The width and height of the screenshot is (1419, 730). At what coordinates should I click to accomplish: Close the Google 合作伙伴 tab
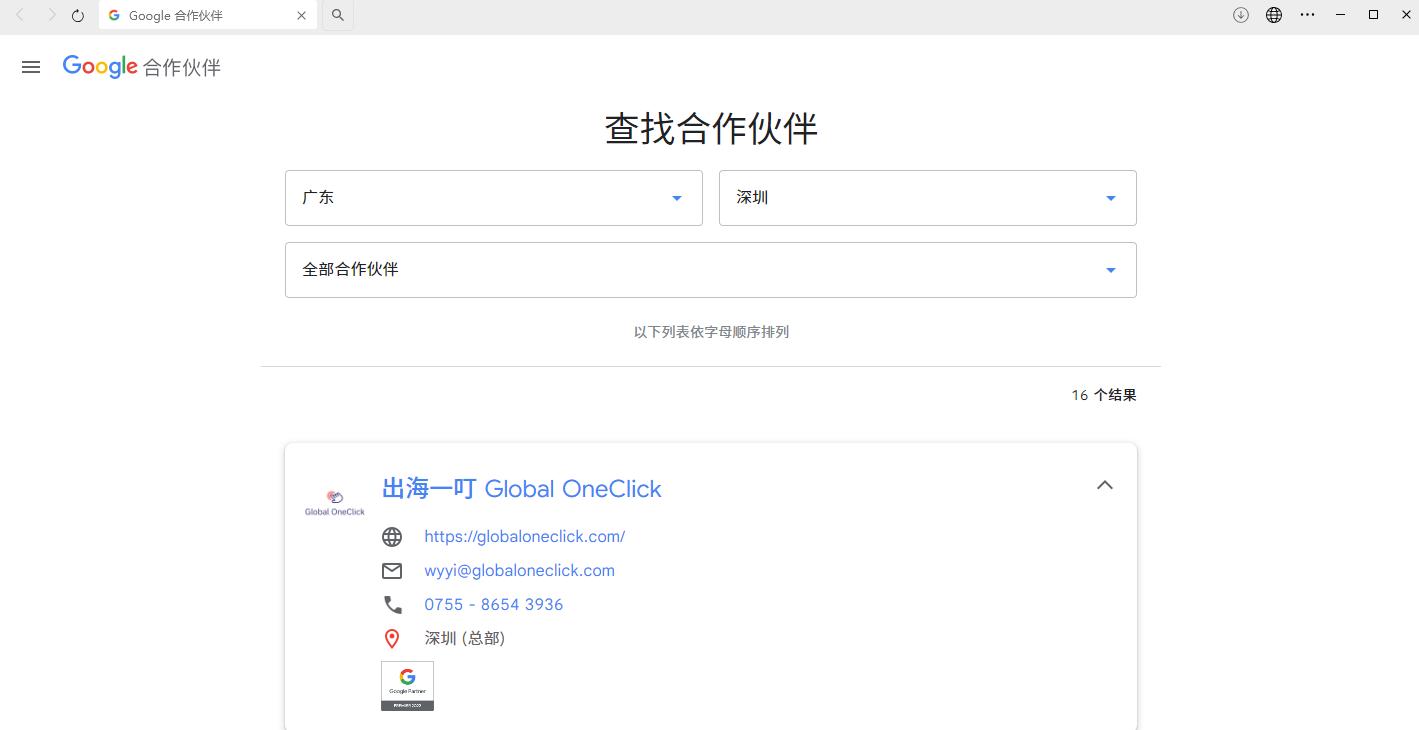[x=302, y=16]
